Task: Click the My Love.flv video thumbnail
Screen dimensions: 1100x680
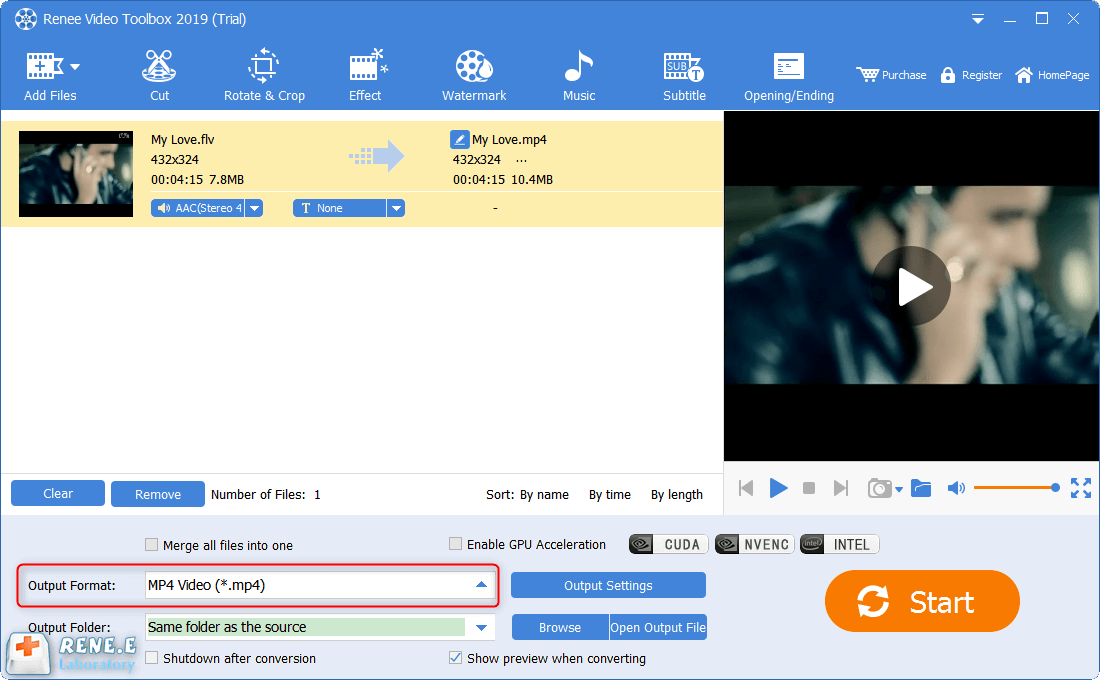Action: [76, 173]
